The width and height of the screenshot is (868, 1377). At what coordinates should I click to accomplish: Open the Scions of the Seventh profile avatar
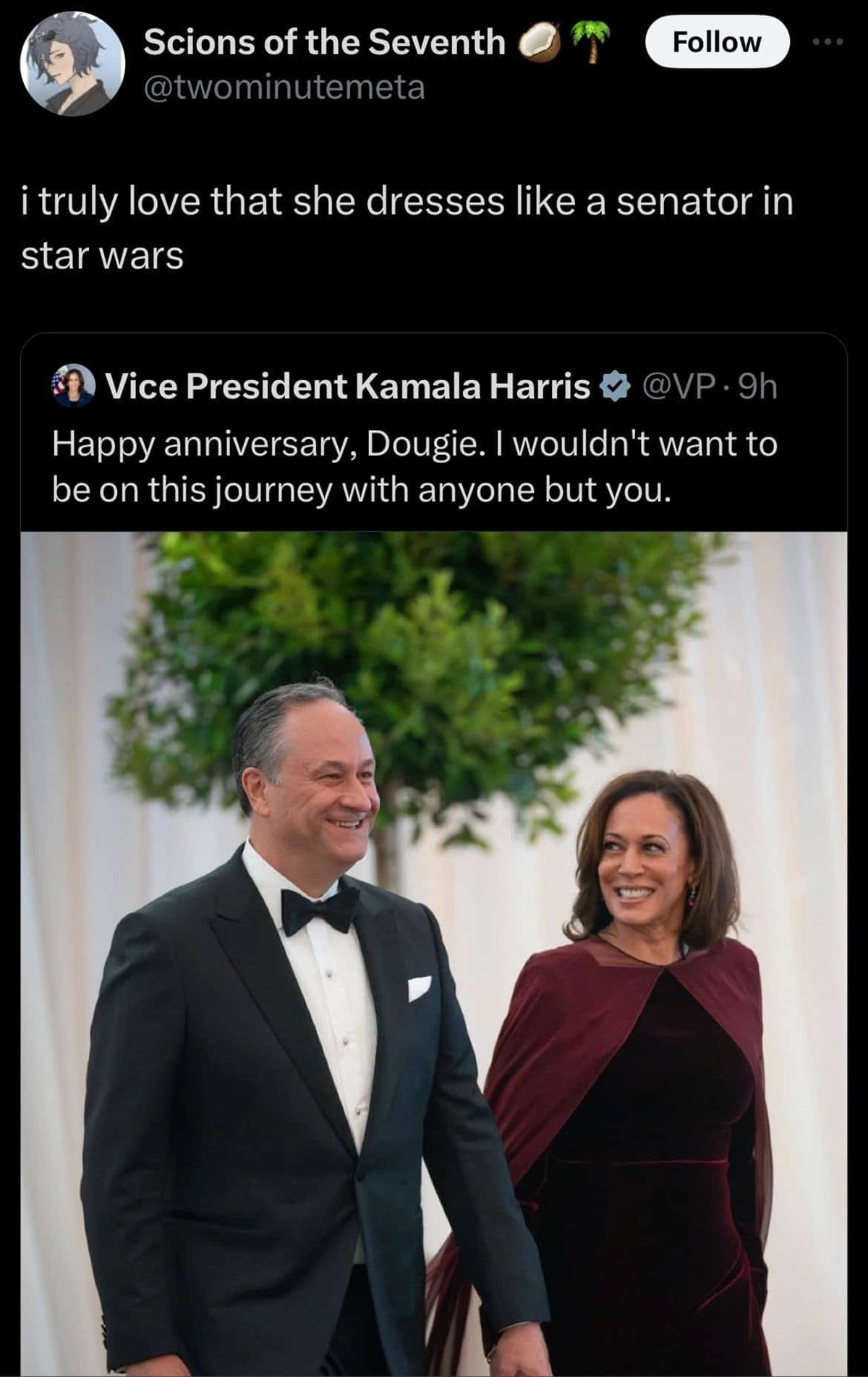click(72, 64)
